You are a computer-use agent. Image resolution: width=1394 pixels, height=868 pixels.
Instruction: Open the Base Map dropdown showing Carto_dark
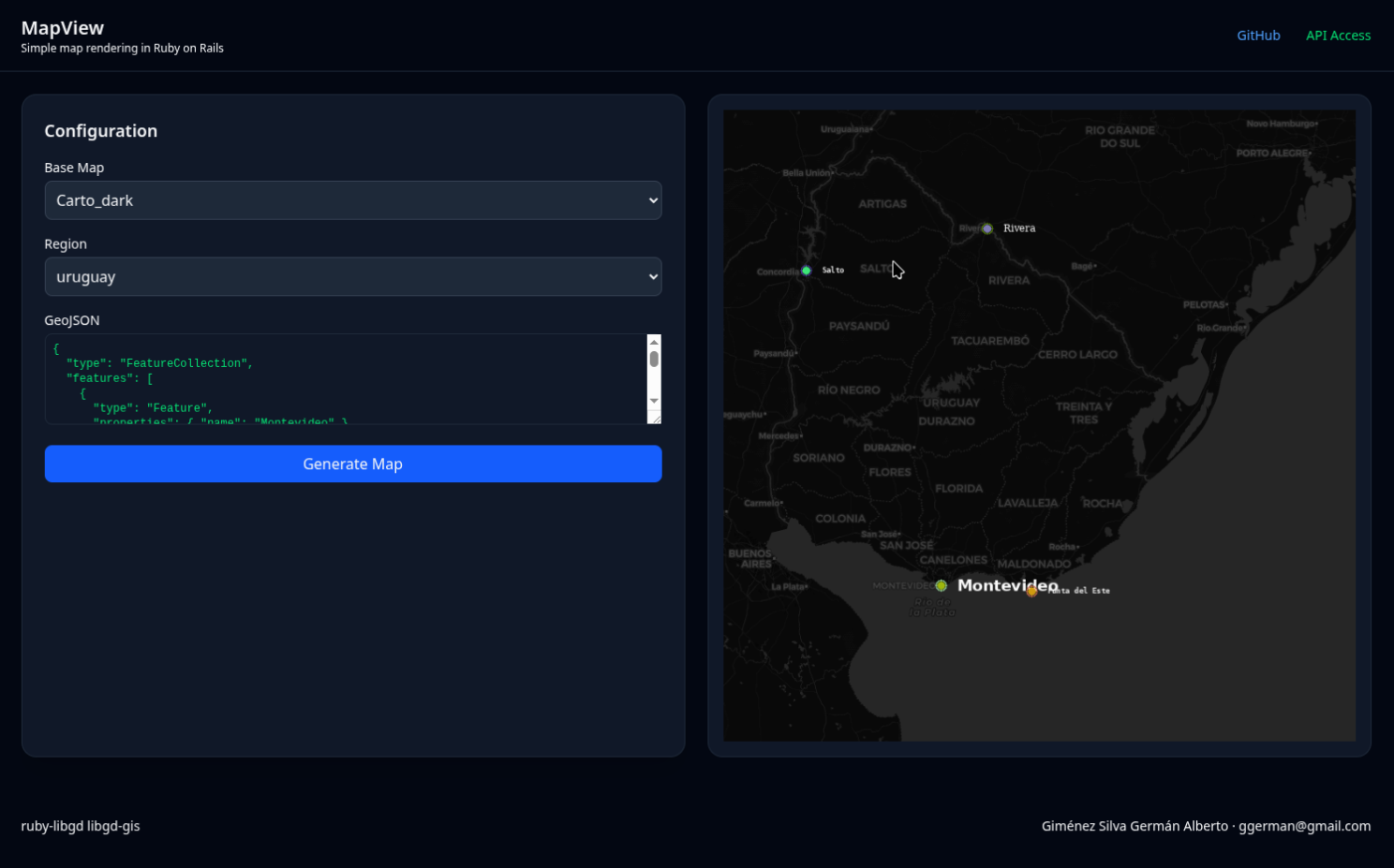coord(353,200)
